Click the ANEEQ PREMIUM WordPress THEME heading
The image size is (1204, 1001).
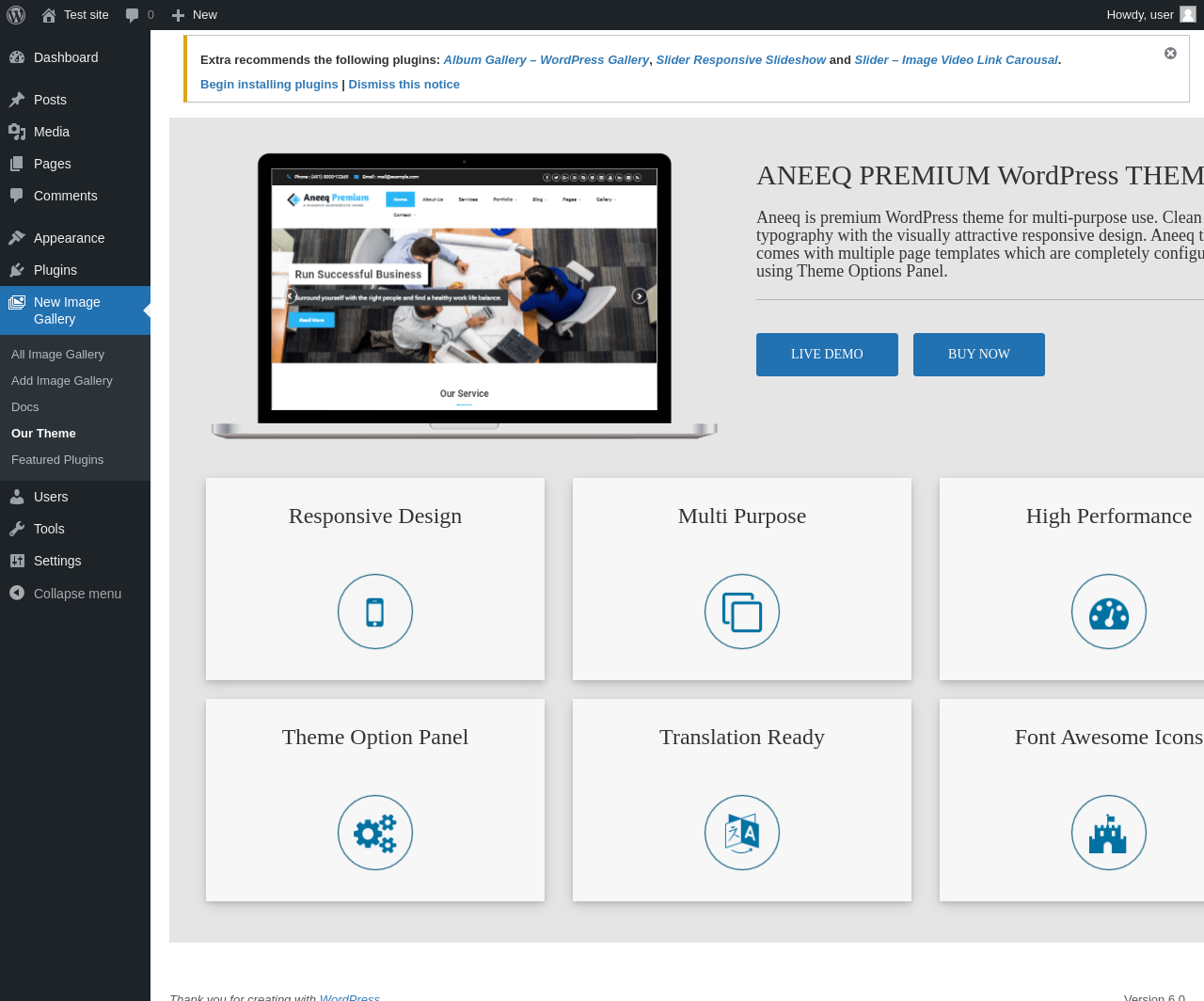[x=980, y=176]
